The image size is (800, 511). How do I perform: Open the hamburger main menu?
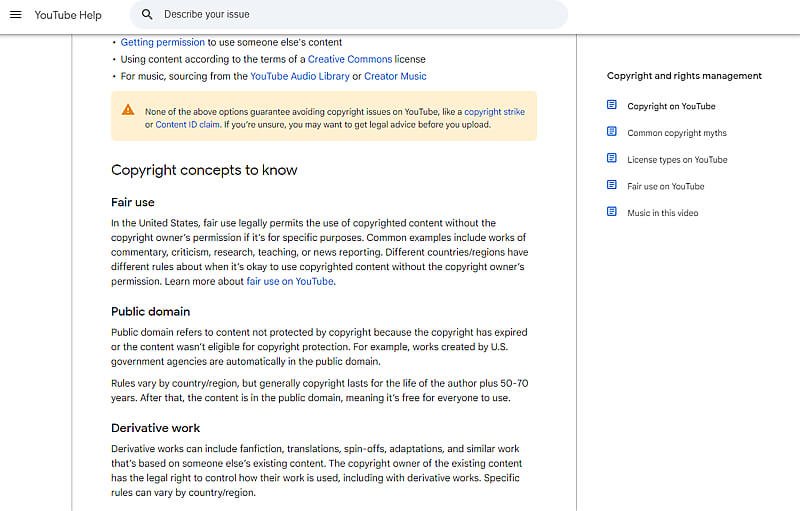coord(16,14)
